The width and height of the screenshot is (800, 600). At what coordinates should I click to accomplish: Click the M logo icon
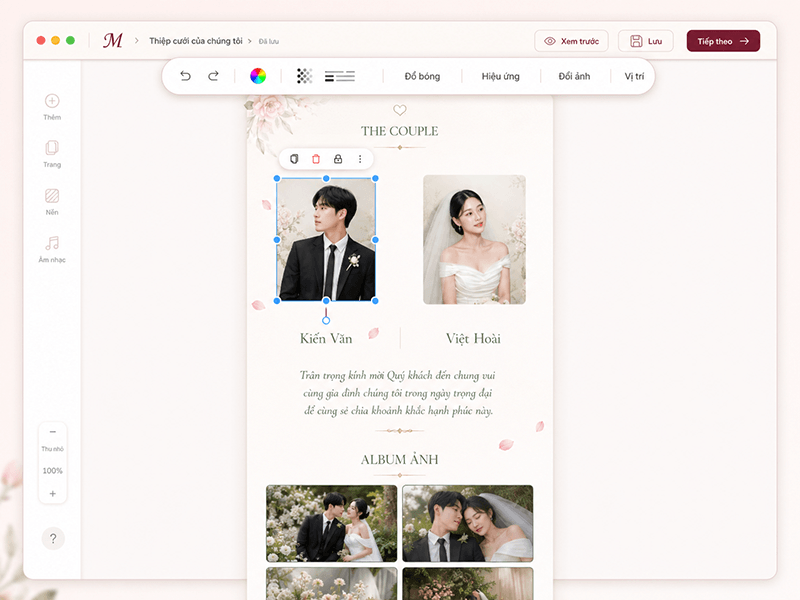[x=113, y=40]
